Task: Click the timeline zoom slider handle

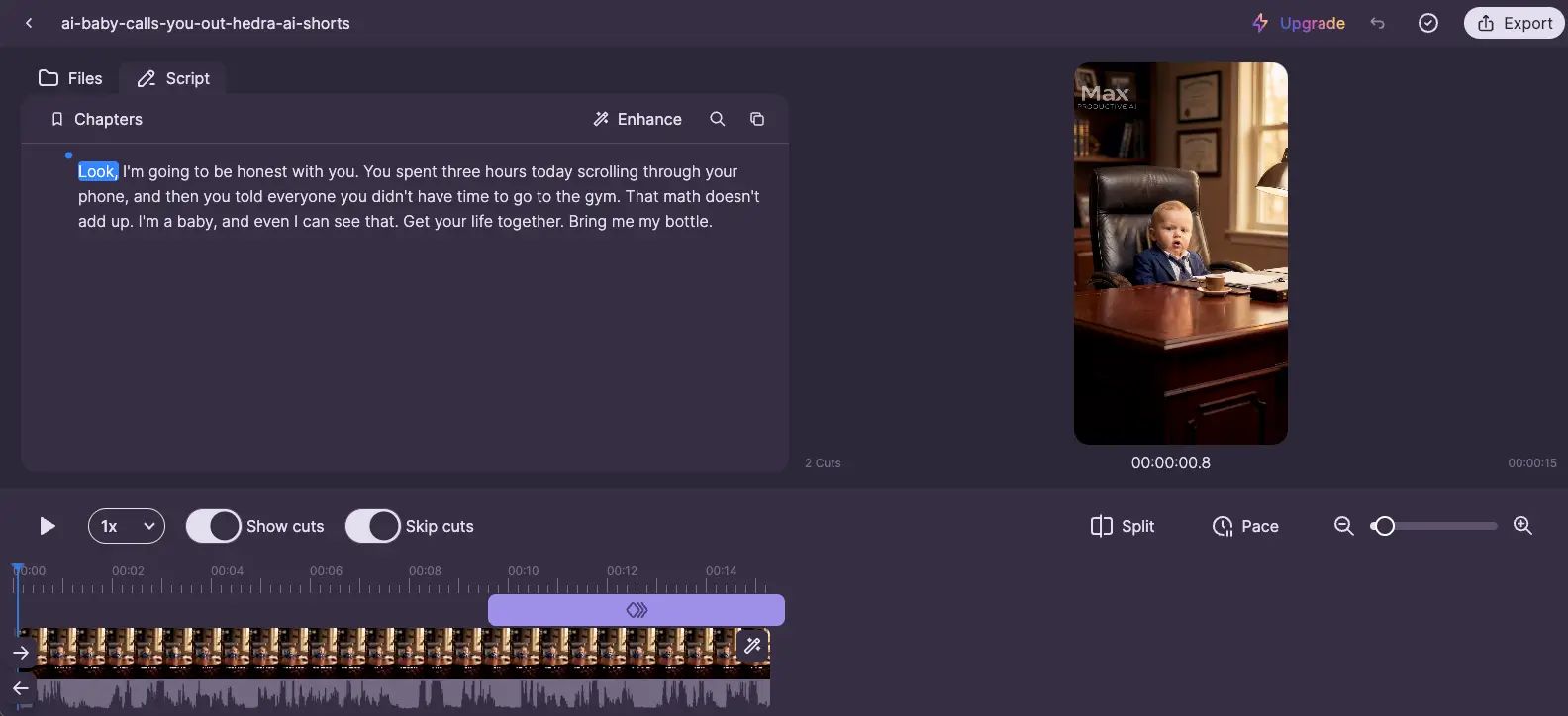Action: click(1384, 526)
